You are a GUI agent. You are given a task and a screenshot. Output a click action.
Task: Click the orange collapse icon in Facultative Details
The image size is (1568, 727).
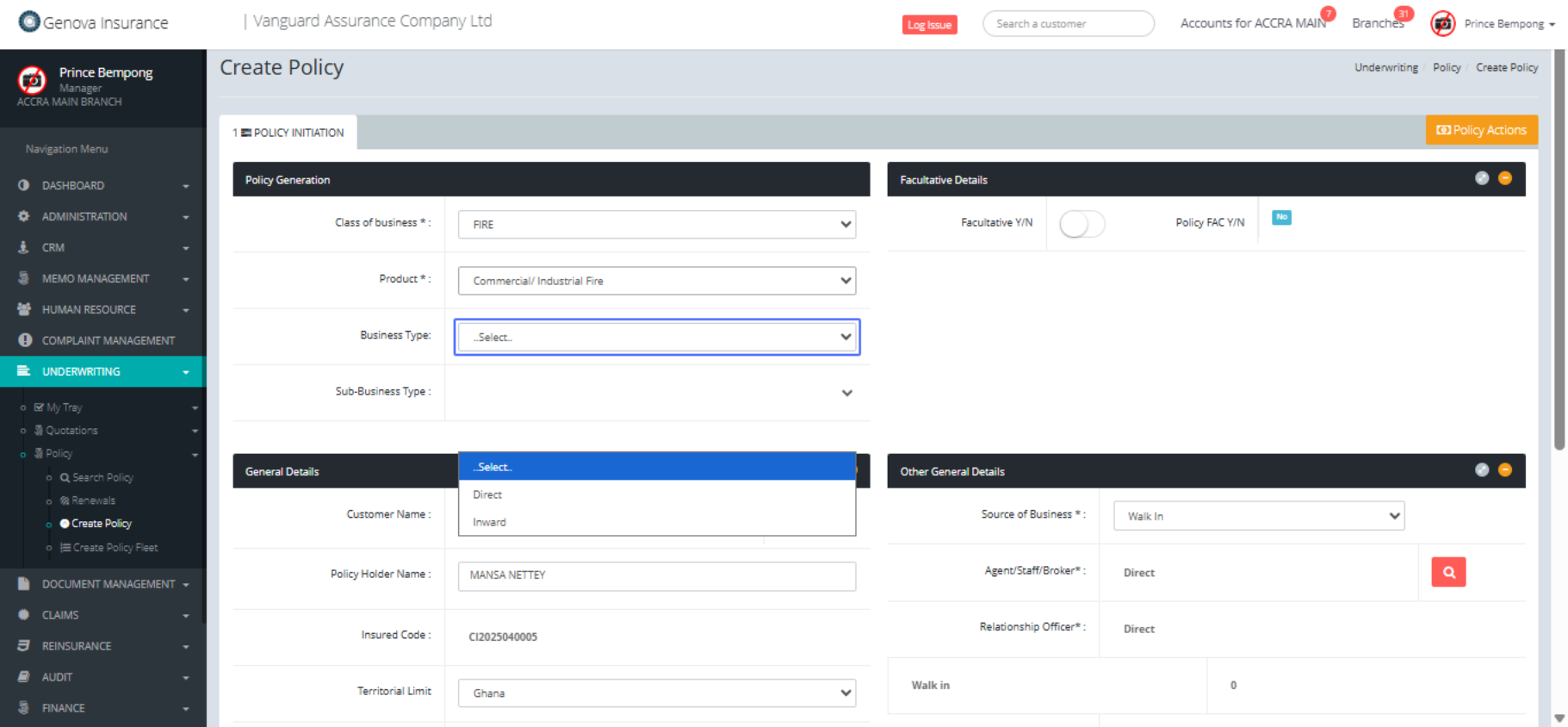(1504, 178)
